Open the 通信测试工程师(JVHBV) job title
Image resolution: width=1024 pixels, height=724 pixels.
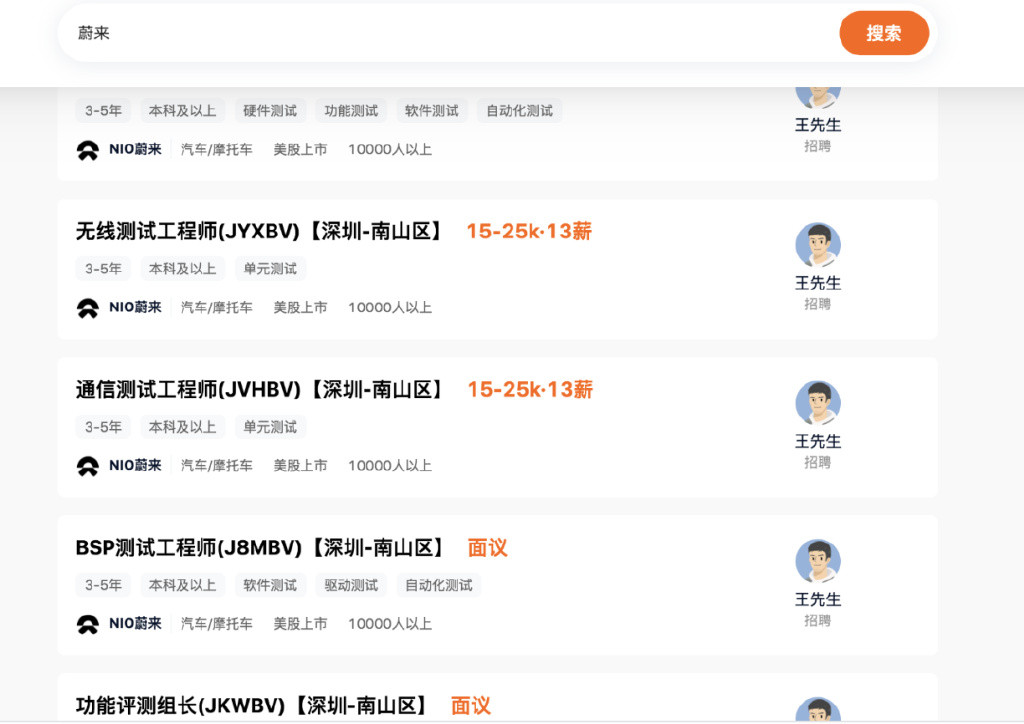261,390
